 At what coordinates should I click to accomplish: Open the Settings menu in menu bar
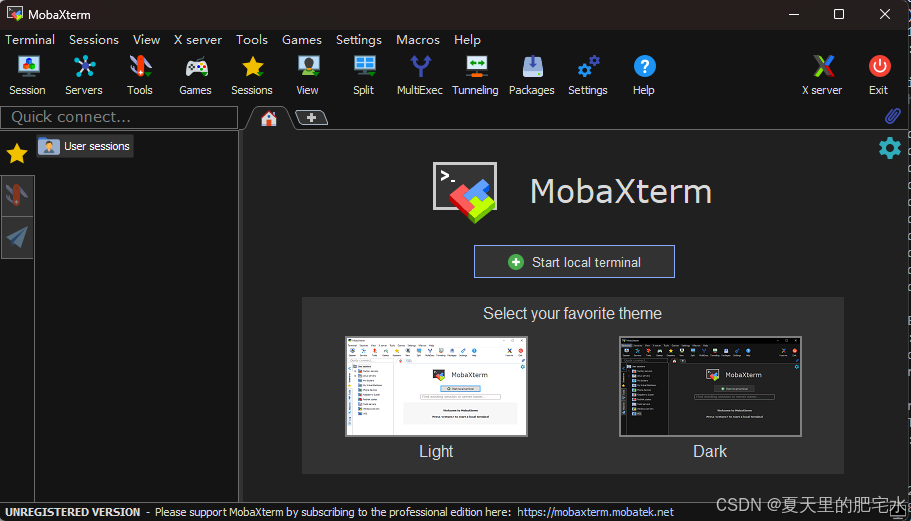click(x=358, y=39)
